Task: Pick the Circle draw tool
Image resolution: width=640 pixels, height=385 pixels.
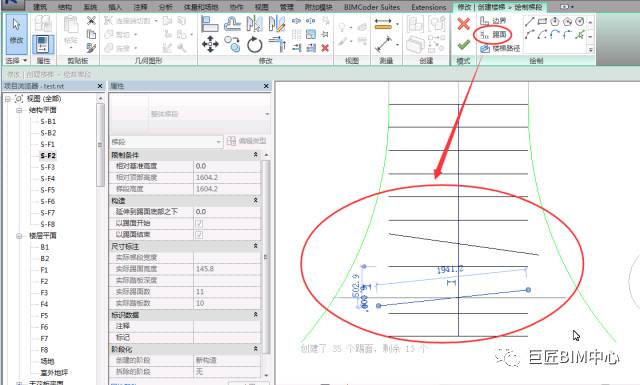Action: [580, 22]
